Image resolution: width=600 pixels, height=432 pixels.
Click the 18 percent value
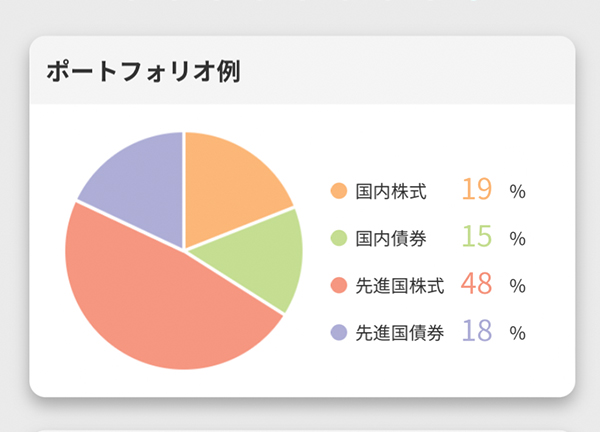click(476, 331)
